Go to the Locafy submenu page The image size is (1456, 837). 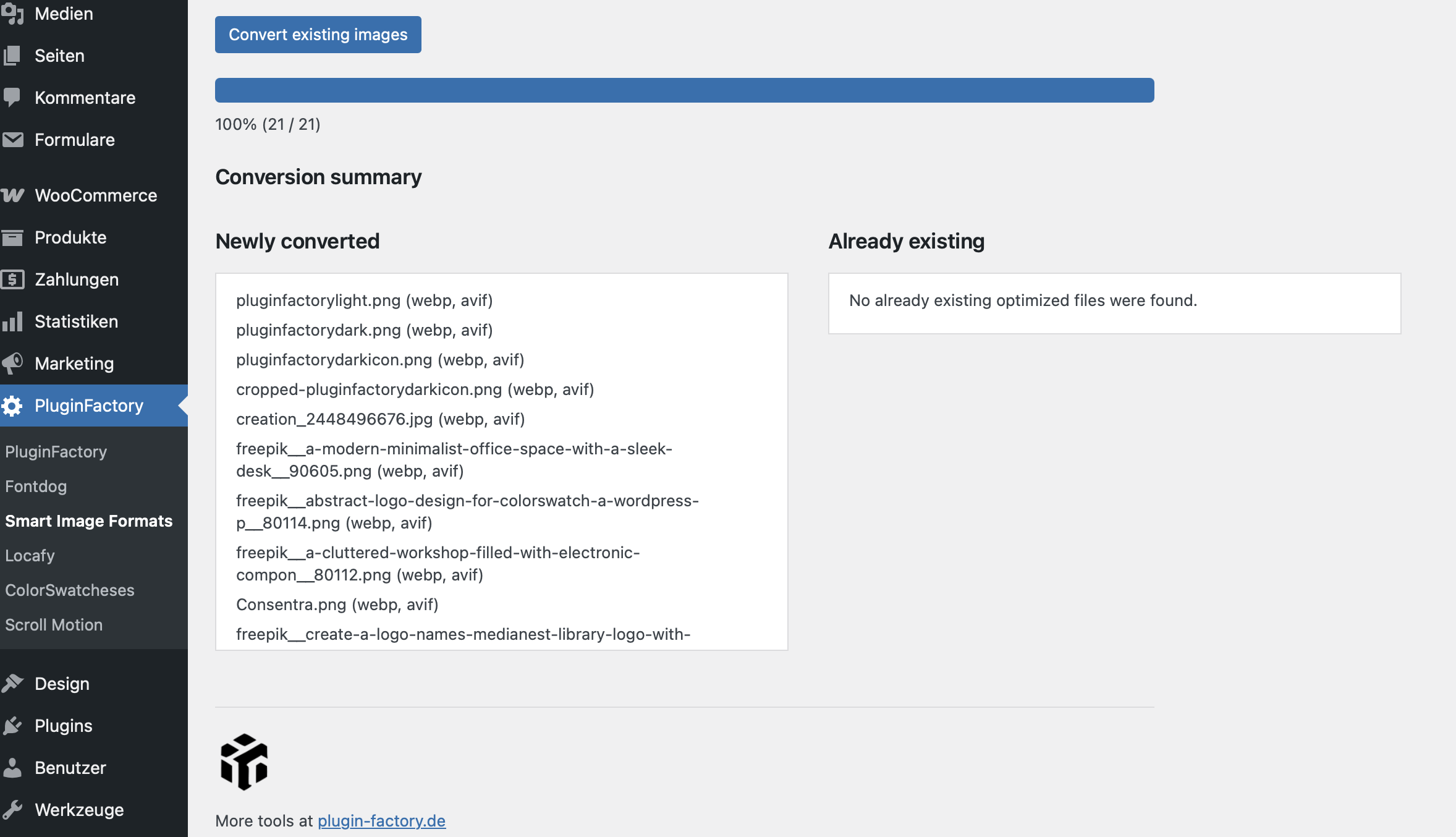30,556
